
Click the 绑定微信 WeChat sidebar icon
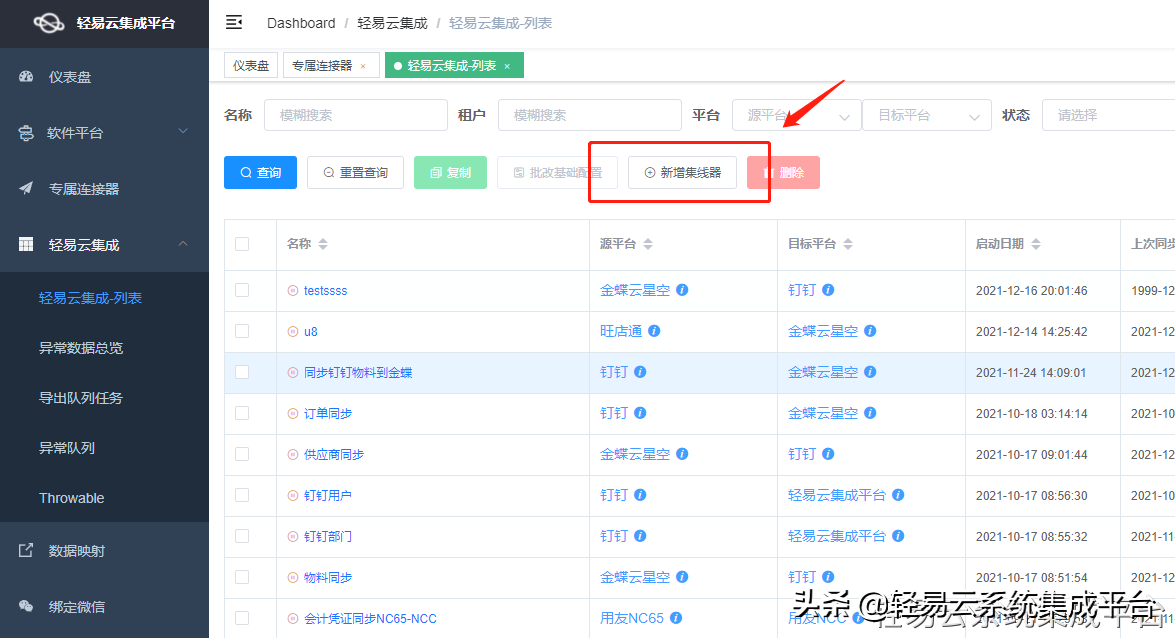tap(24, 608)
